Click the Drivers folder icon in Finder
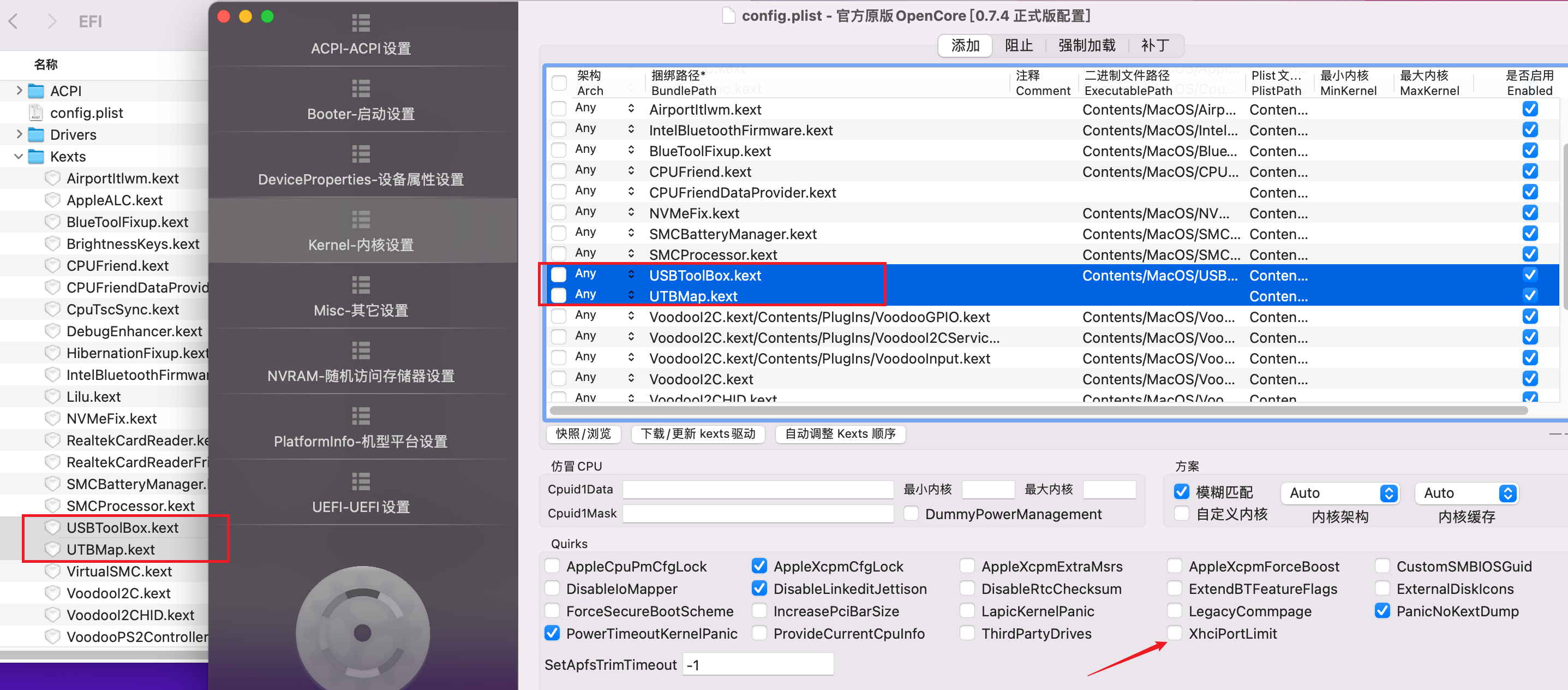 pyautogui.click(x=37, y=135)
